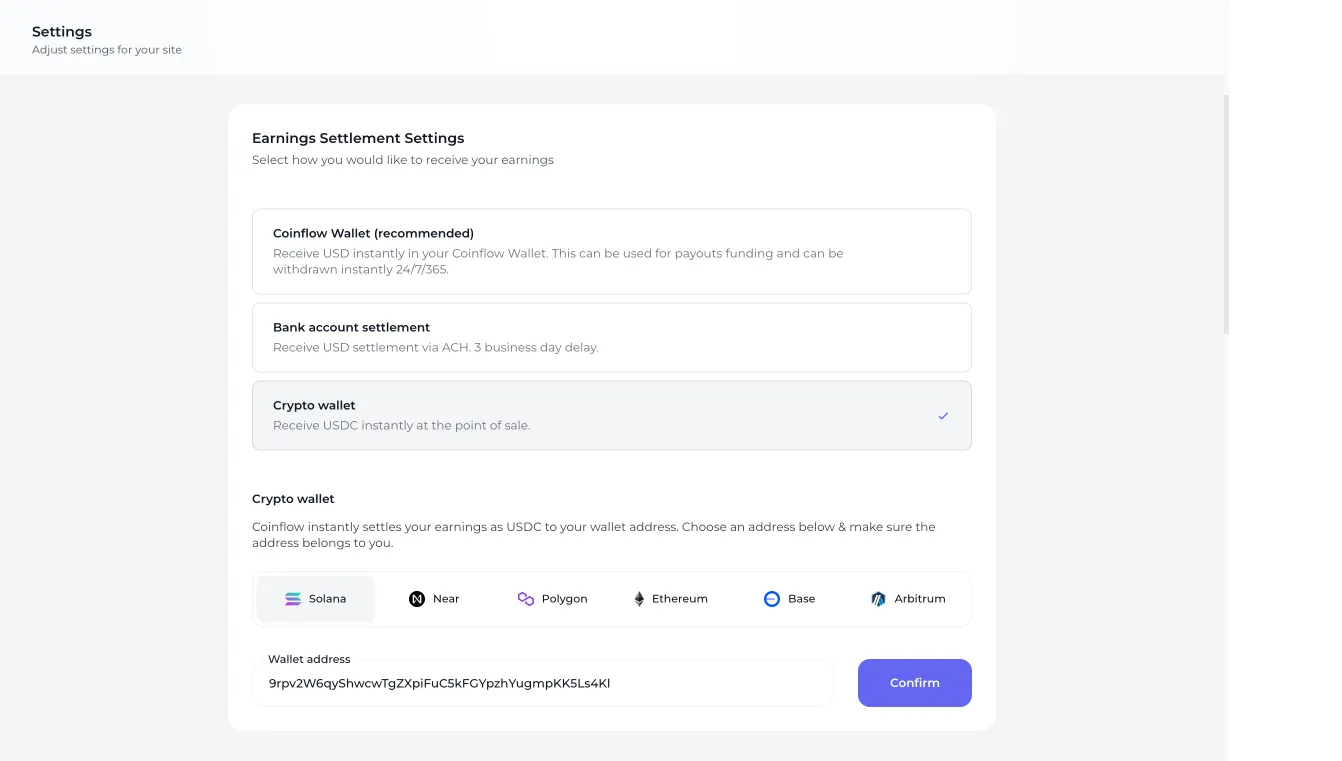This screenshot has width=1342, height=761.
Task: Focus the Wallet address input field
Action: (543, 683)
